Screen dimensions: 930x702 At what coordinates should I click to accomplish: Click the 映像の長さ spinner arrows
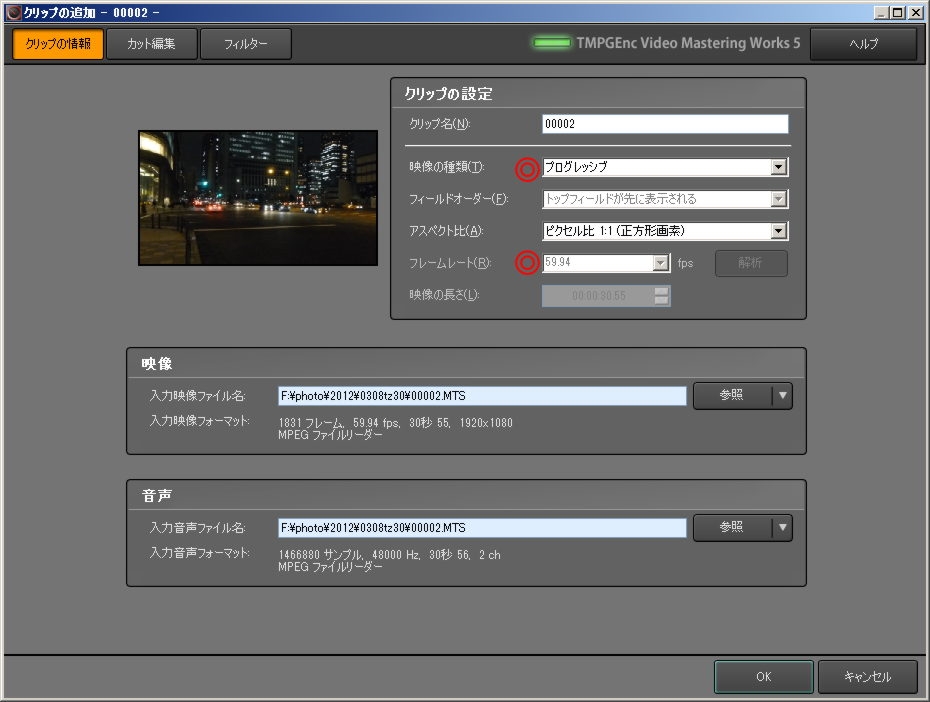click(x=661, y=295)
